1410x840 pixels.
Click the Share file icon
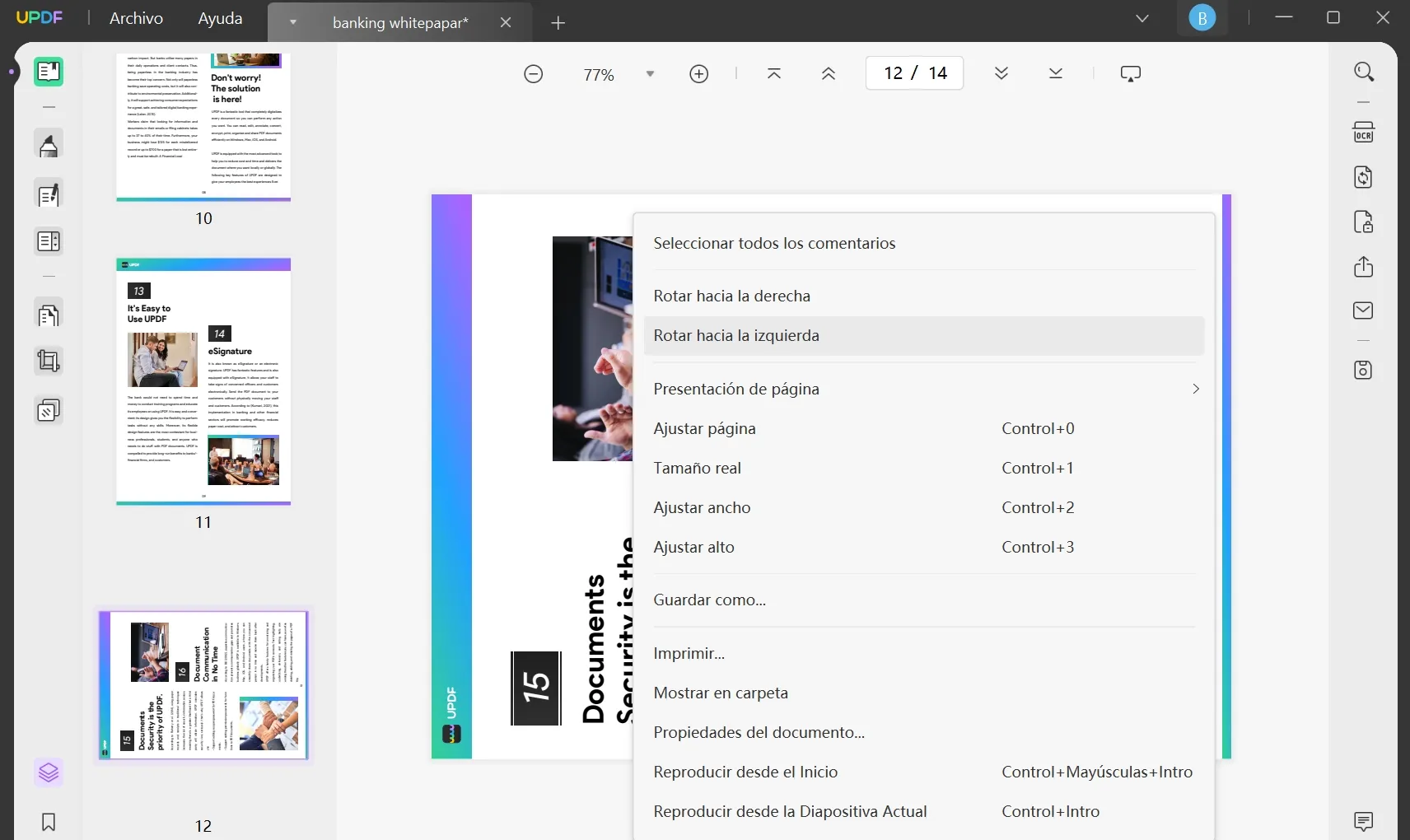click(1364, 267)
